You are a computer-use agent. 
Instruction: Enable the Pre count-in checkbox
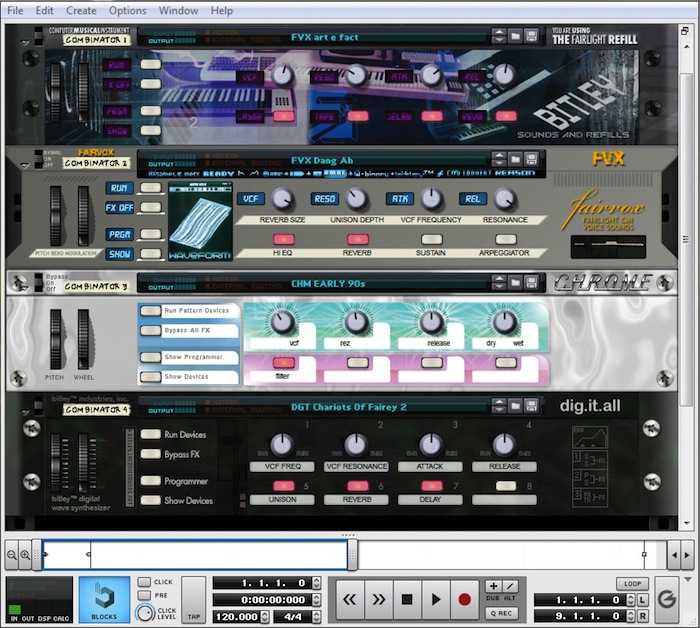(x=144, y=597)
